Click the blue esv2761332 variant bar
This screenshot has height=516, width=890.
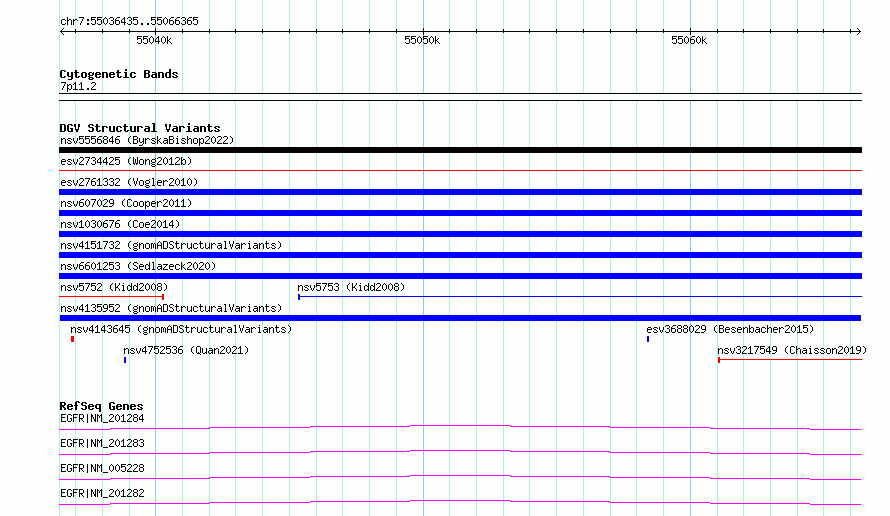pyautogui.click(x=460, y=192)
